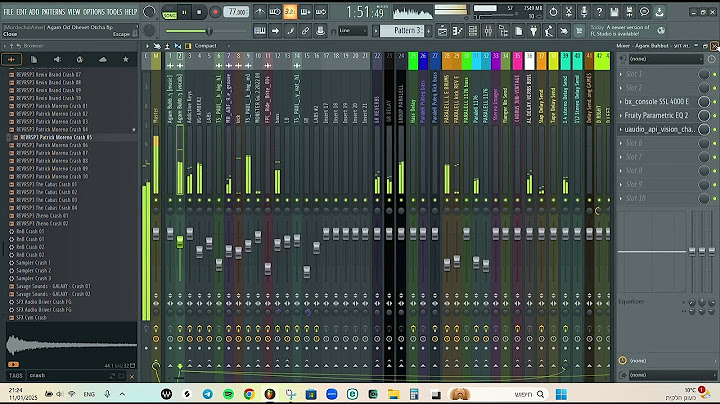The height and width of the screenshot is (404, 720).
Task: Click the audio editor scissors icon
Action: [x=568, y=12]
